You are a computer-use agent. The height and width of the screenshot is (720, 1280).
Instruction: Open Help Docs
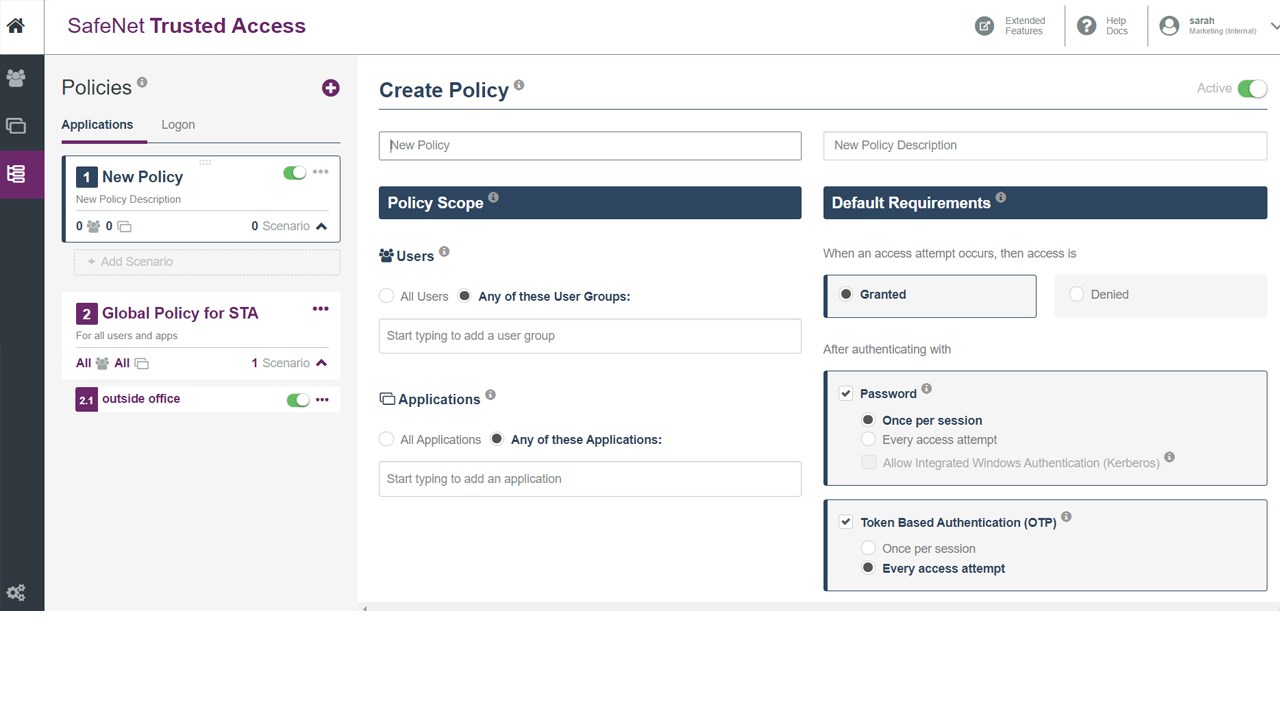tap(1103, 26)
